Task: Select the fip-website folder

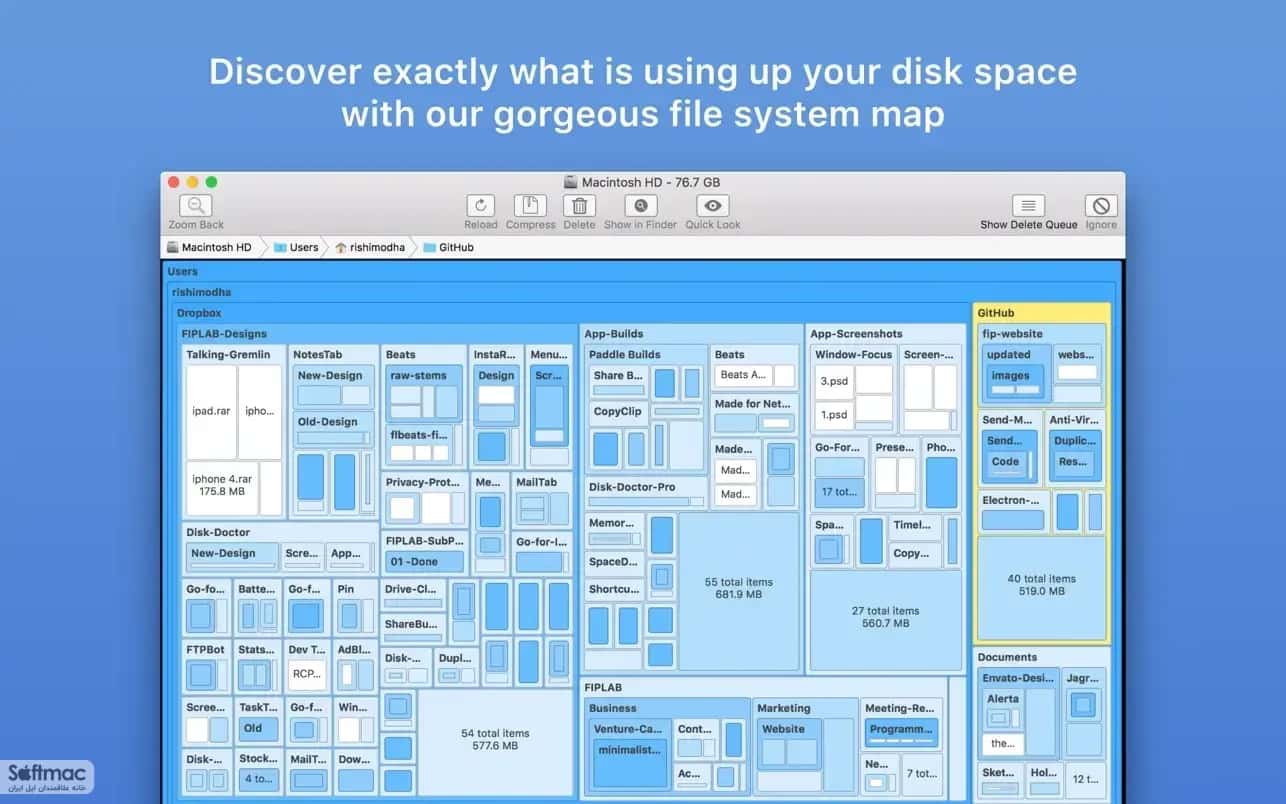Action: pyautogui.click(x=1012, y=334)
